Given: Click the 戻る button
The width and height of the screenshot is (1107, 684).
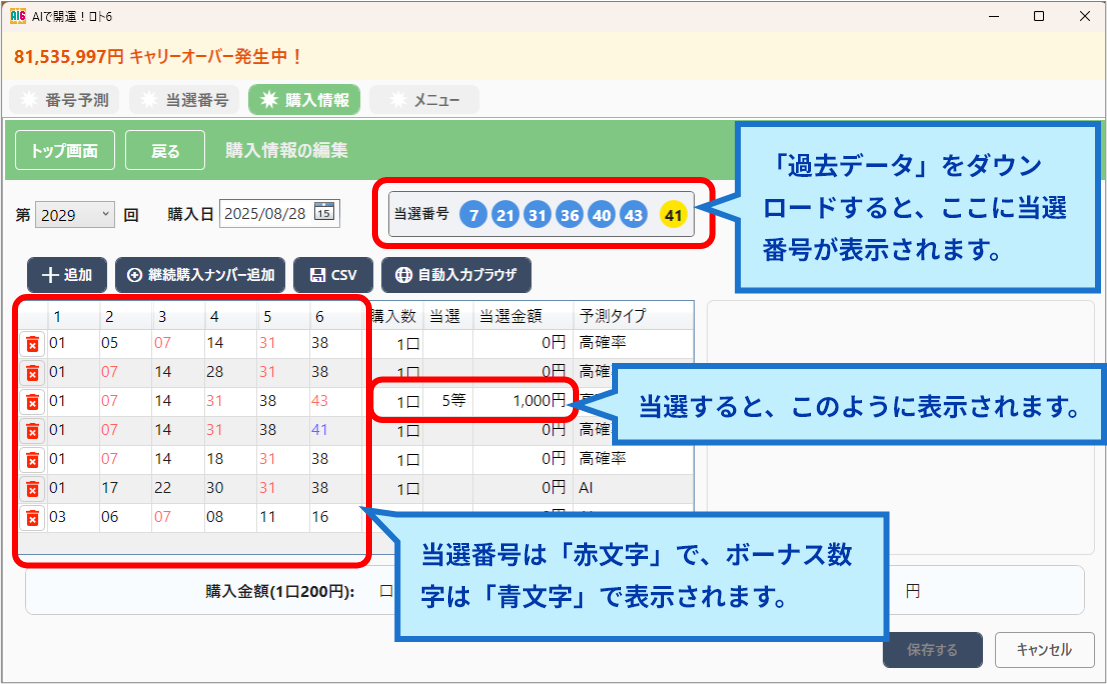Looking at the screenshot, I should pyautogui.click(x=164, y=149).
